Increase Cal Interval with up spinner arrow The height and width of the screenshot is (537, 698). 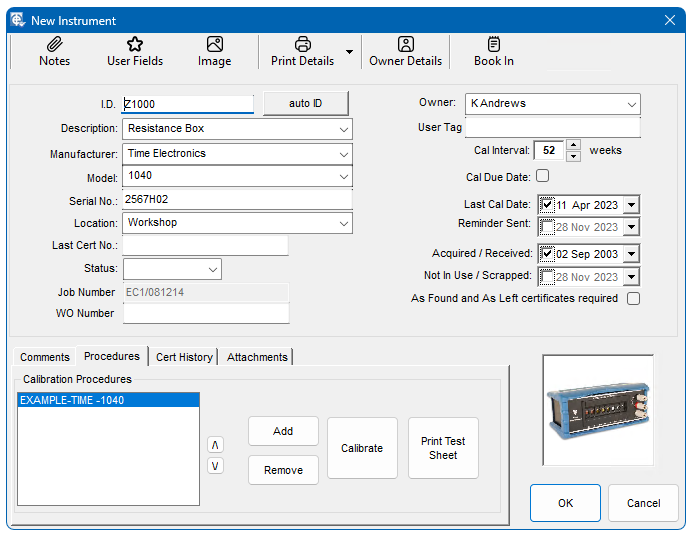573,145
